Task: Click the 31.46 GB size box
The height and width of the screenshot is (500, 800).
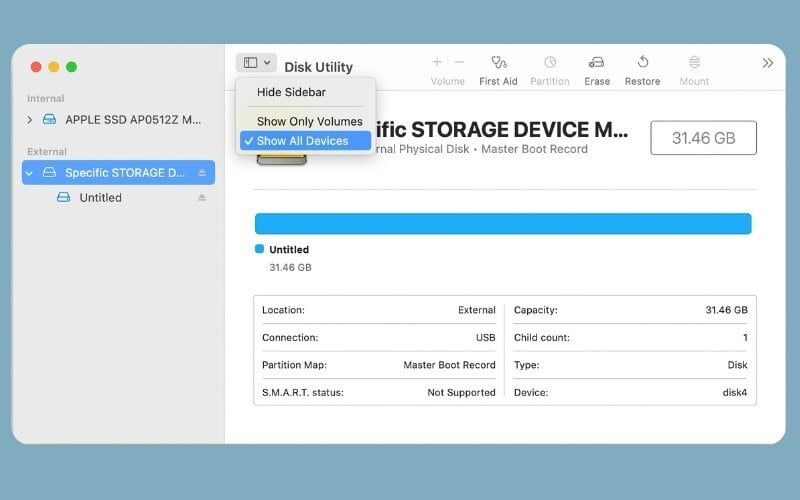Action: 704,138
